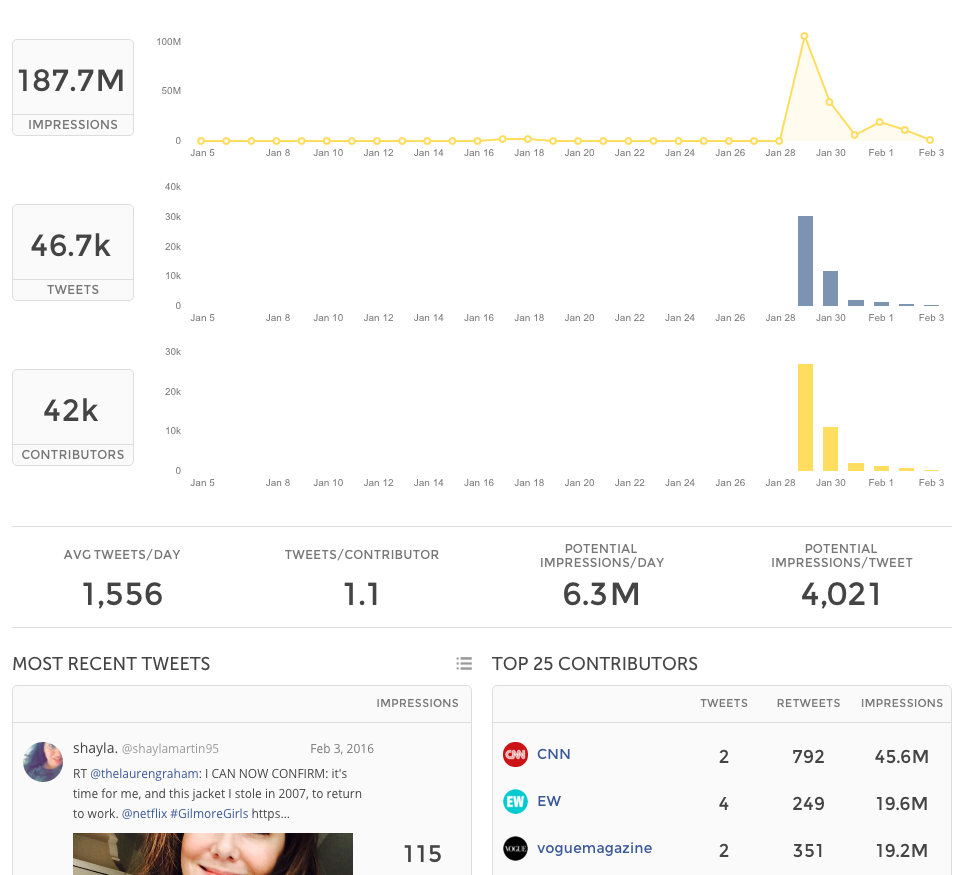Click shayla's profile avatar
Viewport: 962px width, 875px height.
pos(43,762)
